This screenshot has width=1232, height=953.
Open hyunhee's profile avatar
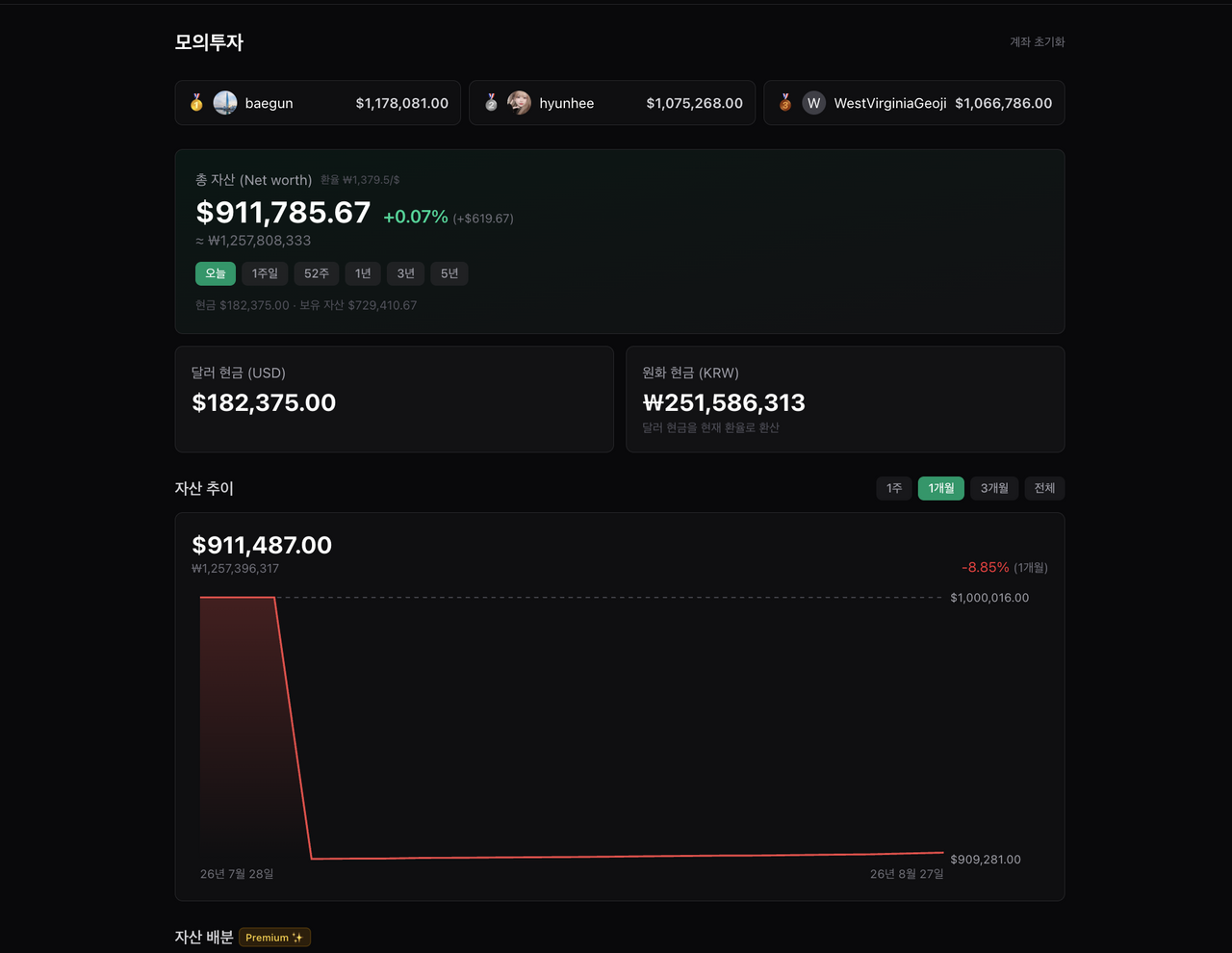(520, 103)
